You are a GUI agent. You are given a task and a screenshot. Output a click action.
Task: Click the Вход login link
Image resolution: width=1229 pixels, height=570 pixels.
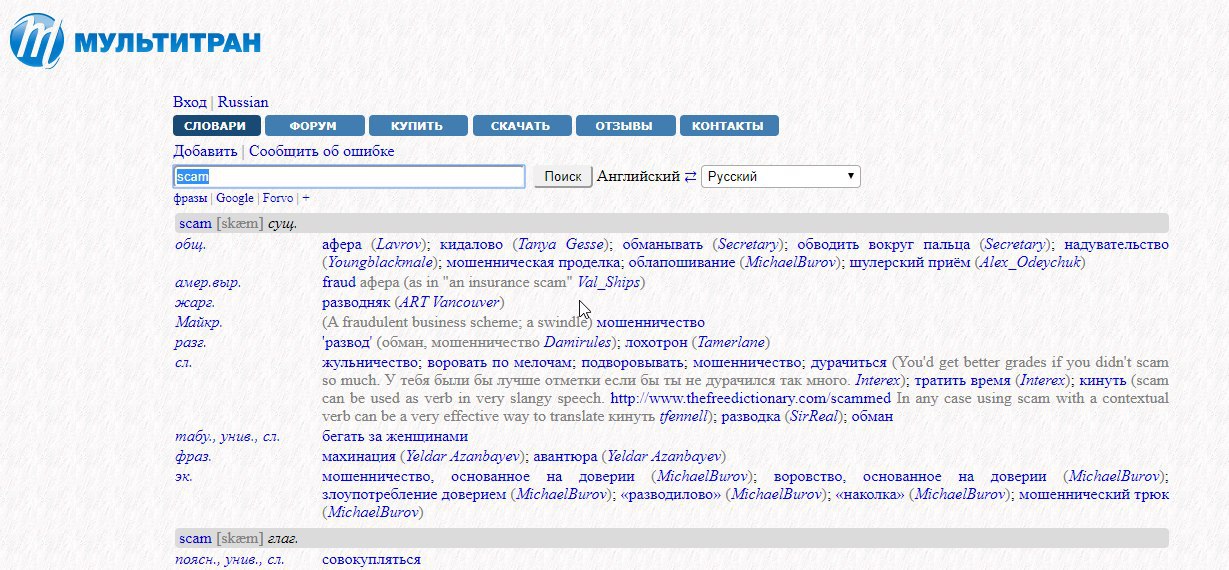[190, 102]
